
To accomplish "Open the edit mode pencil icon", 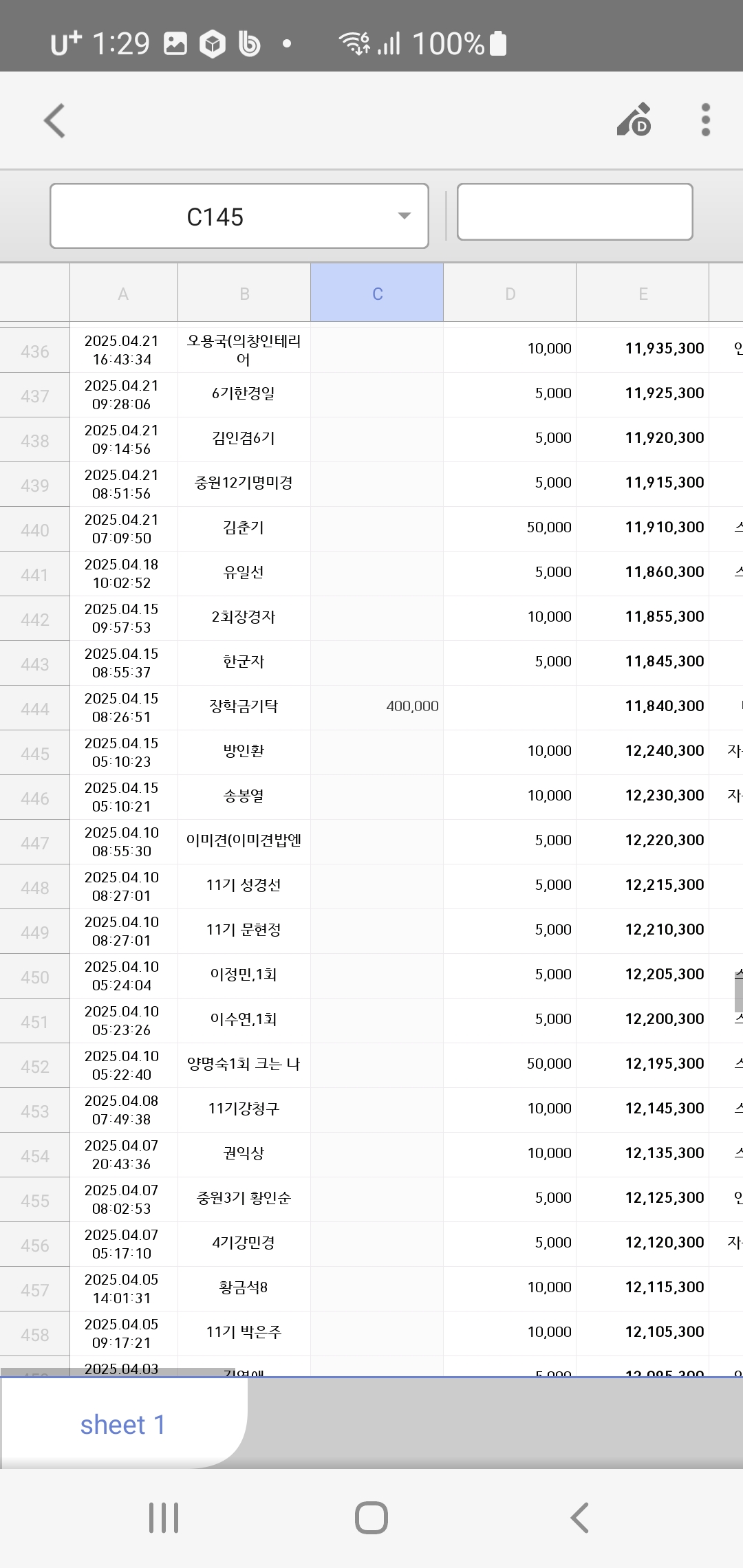I will pos(634,120).
